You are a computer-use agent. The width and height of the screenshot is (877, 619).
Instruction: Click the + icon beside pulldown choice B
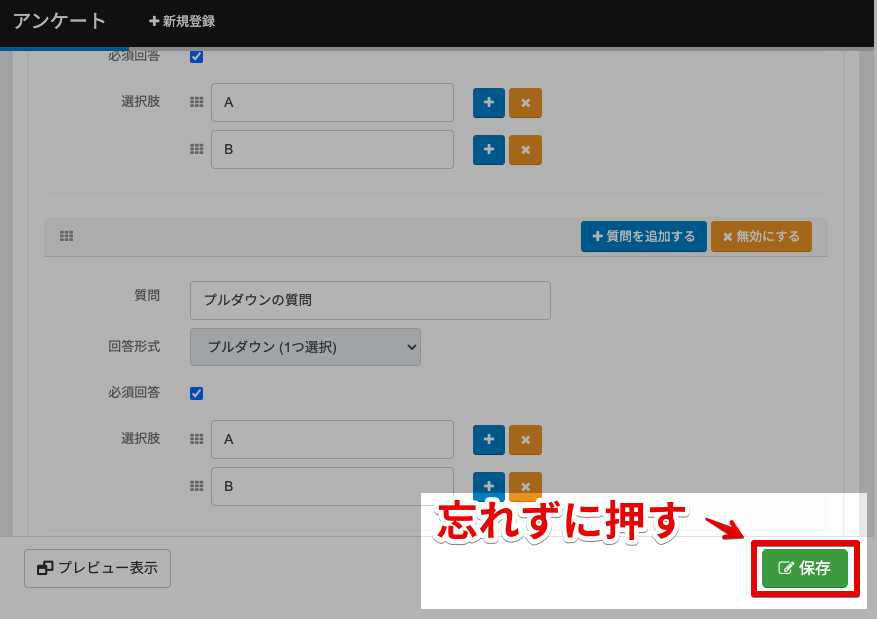pyautogui.click(x=488, y=486)
